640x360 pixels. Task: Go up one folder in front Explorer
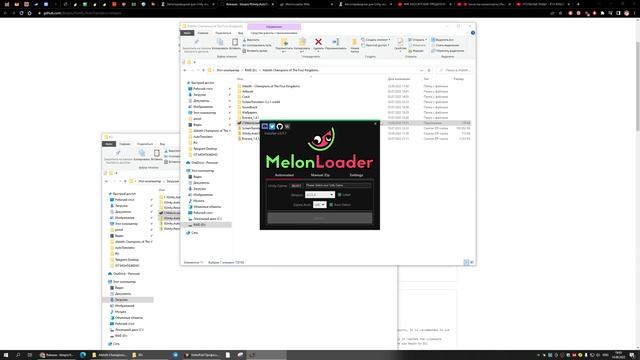[x=203, y=70]
